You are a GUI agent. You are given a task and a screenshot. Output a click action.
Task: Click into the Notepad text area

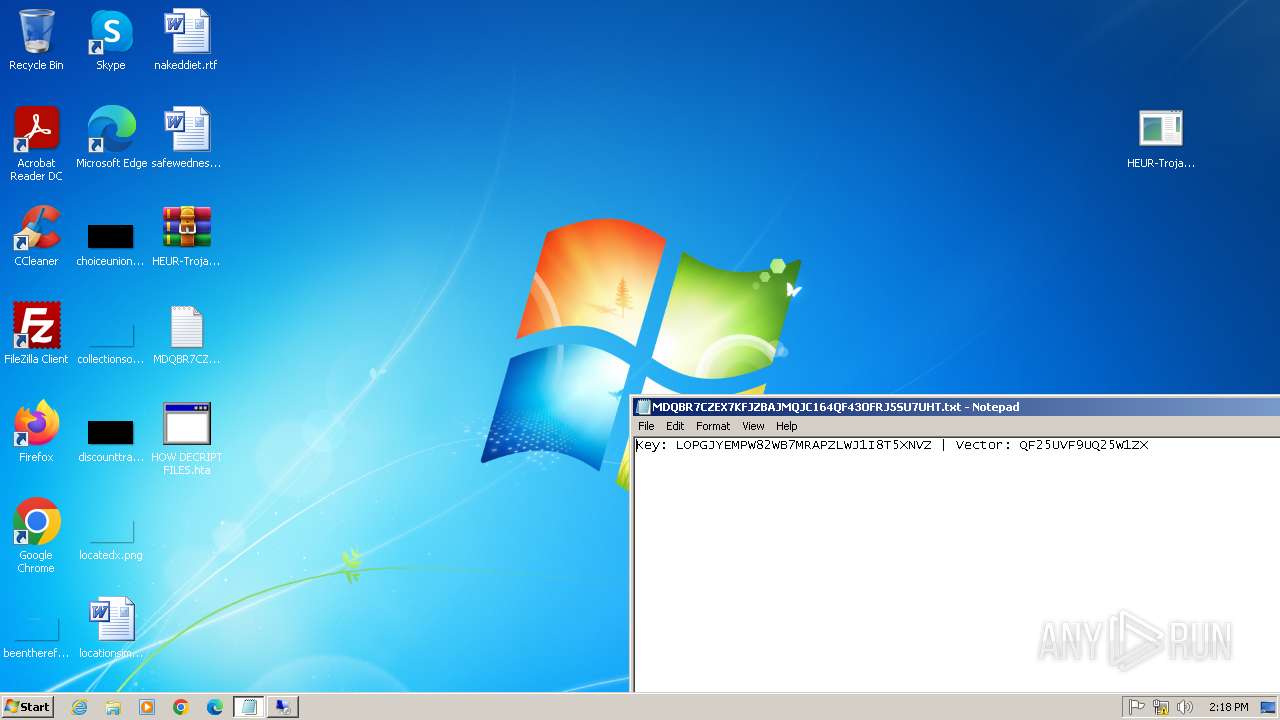pos(957,565)
